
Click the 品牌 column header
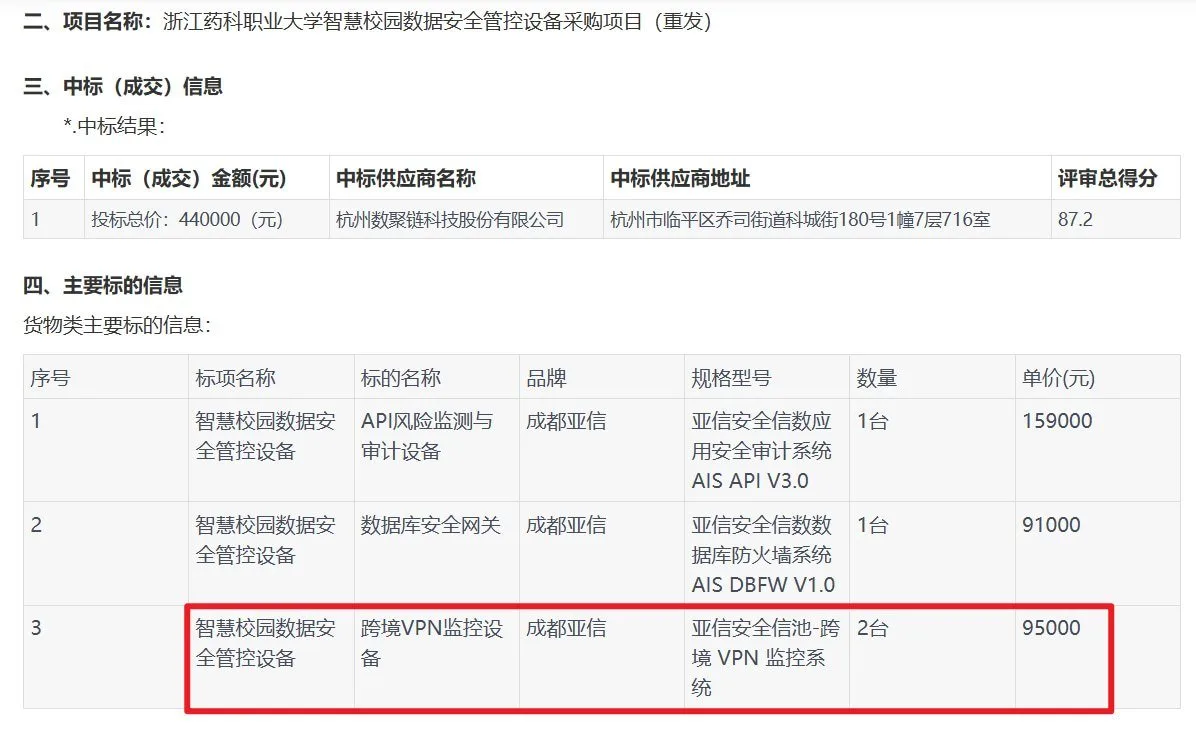[546, 378]
